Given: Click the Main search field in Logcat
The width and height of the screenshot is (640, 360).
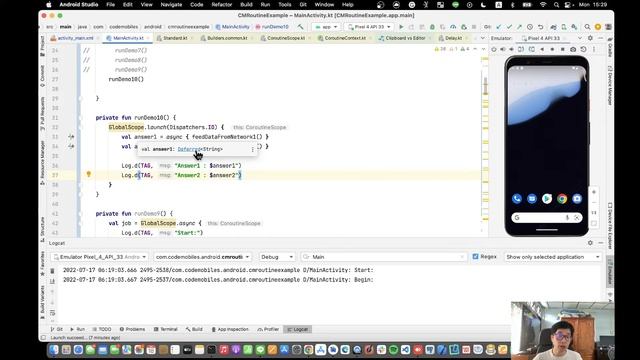Looking at the screenshot, I should pyautogui.click(x=384, y=257).
